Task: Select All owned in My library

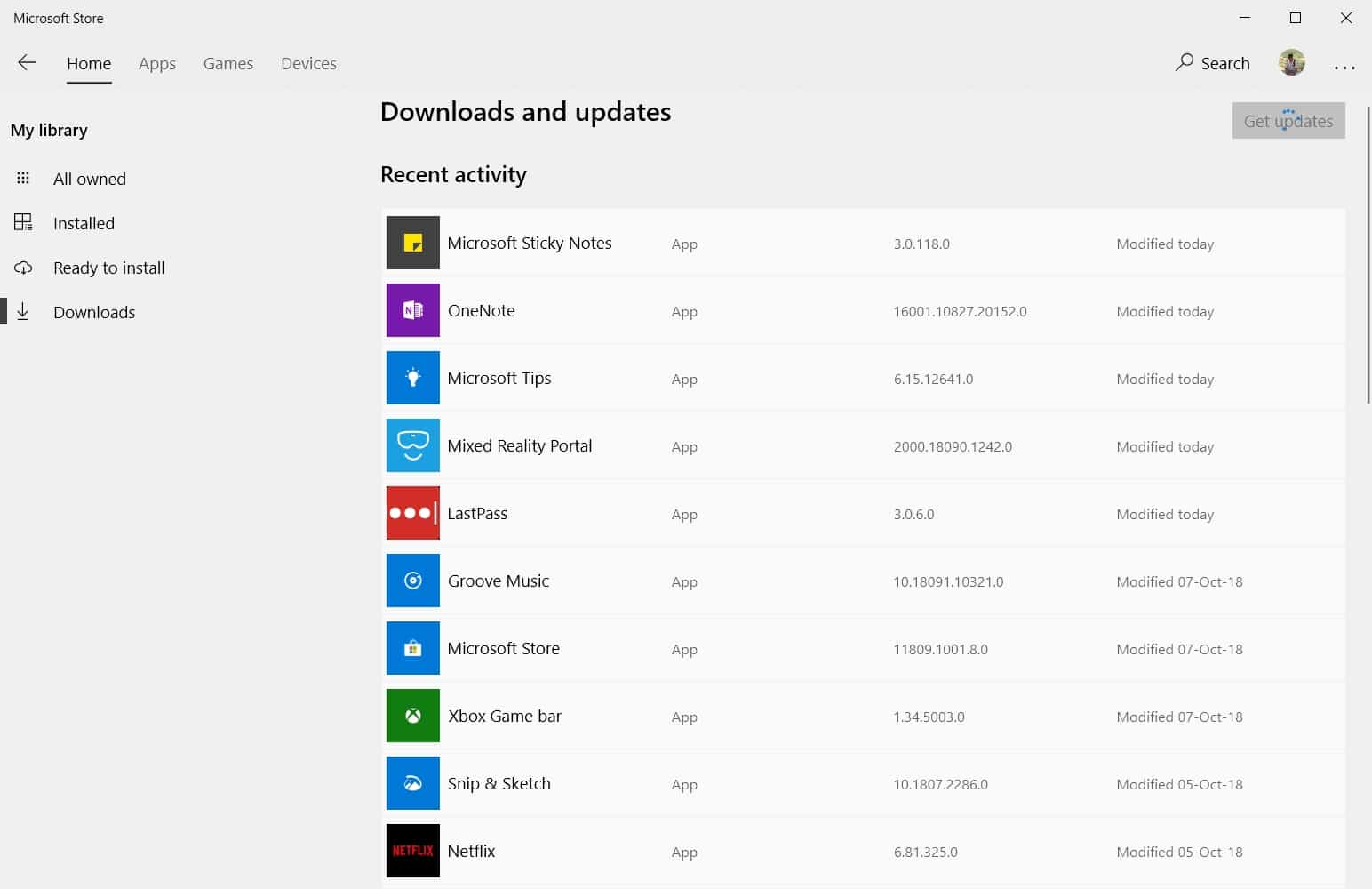Action: [x=90, y=179]
